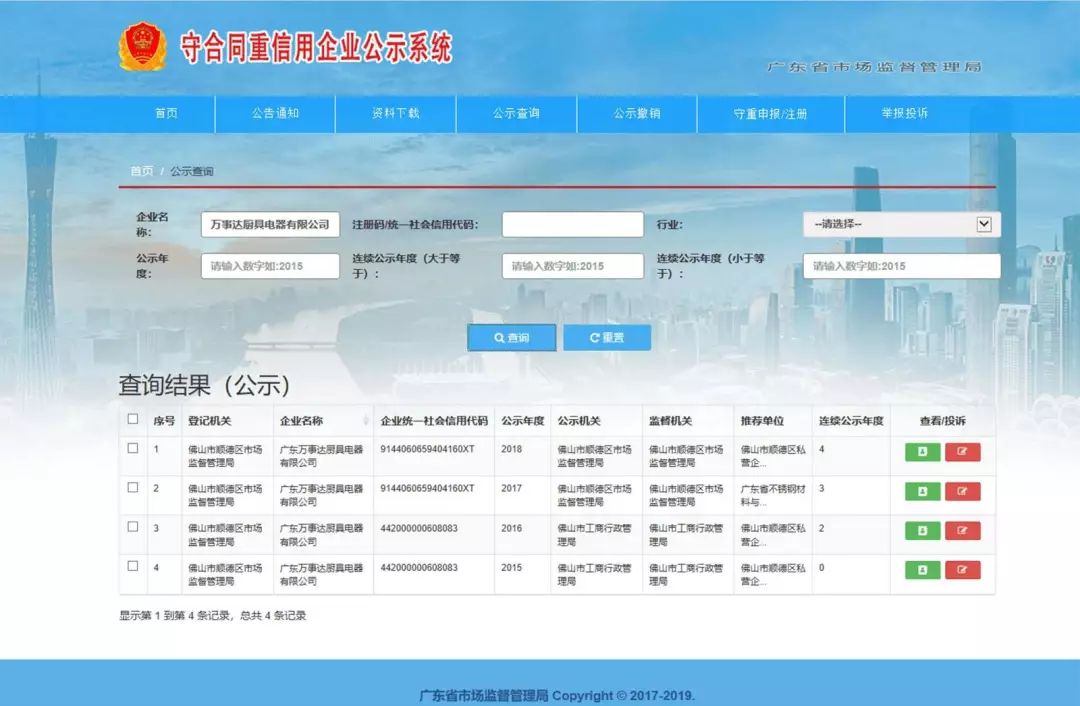The height and width of the screenshot is (706, 1080).
Task: Click the red complaint icon in row 1
Action: coord(962,452)
